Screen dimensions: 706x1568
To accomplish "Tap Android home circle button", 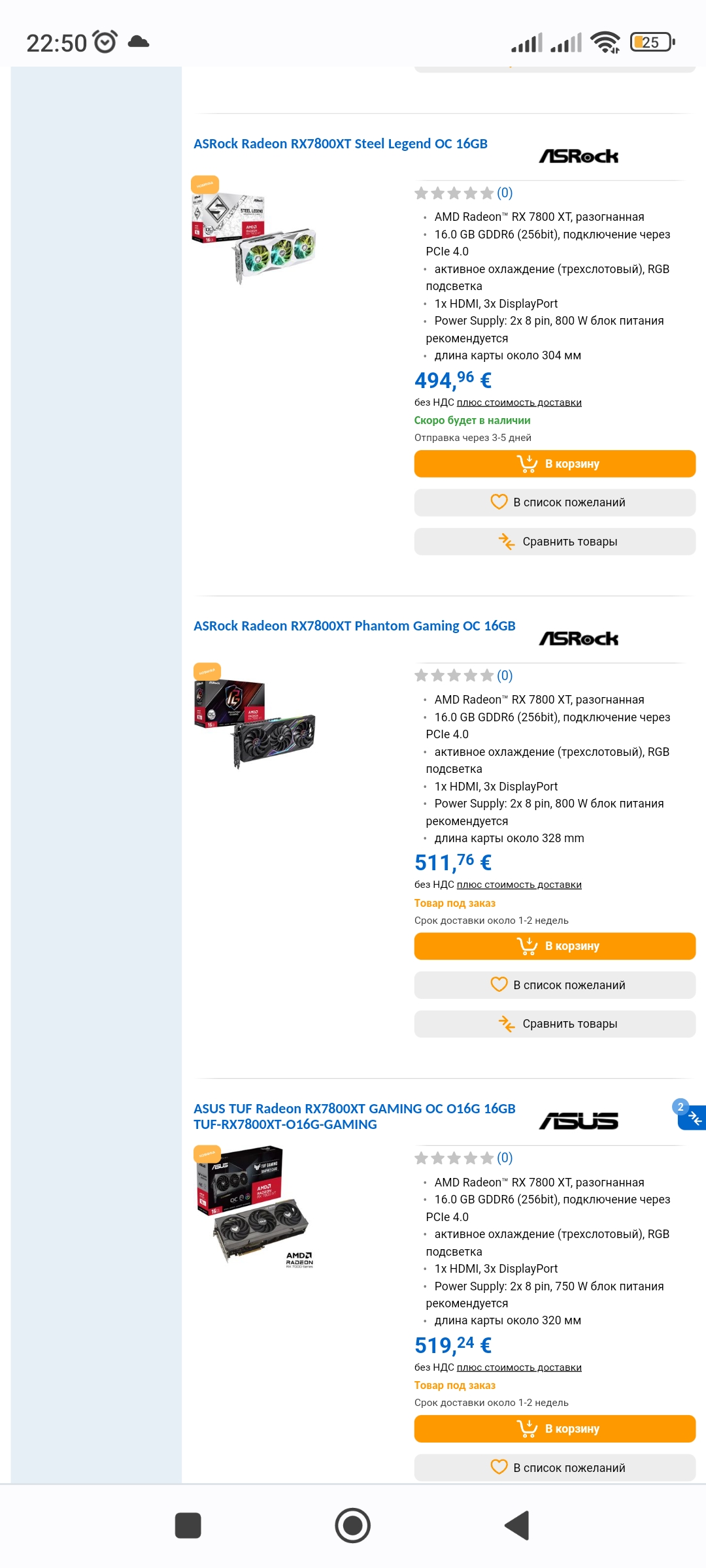I will (353, 1526).
